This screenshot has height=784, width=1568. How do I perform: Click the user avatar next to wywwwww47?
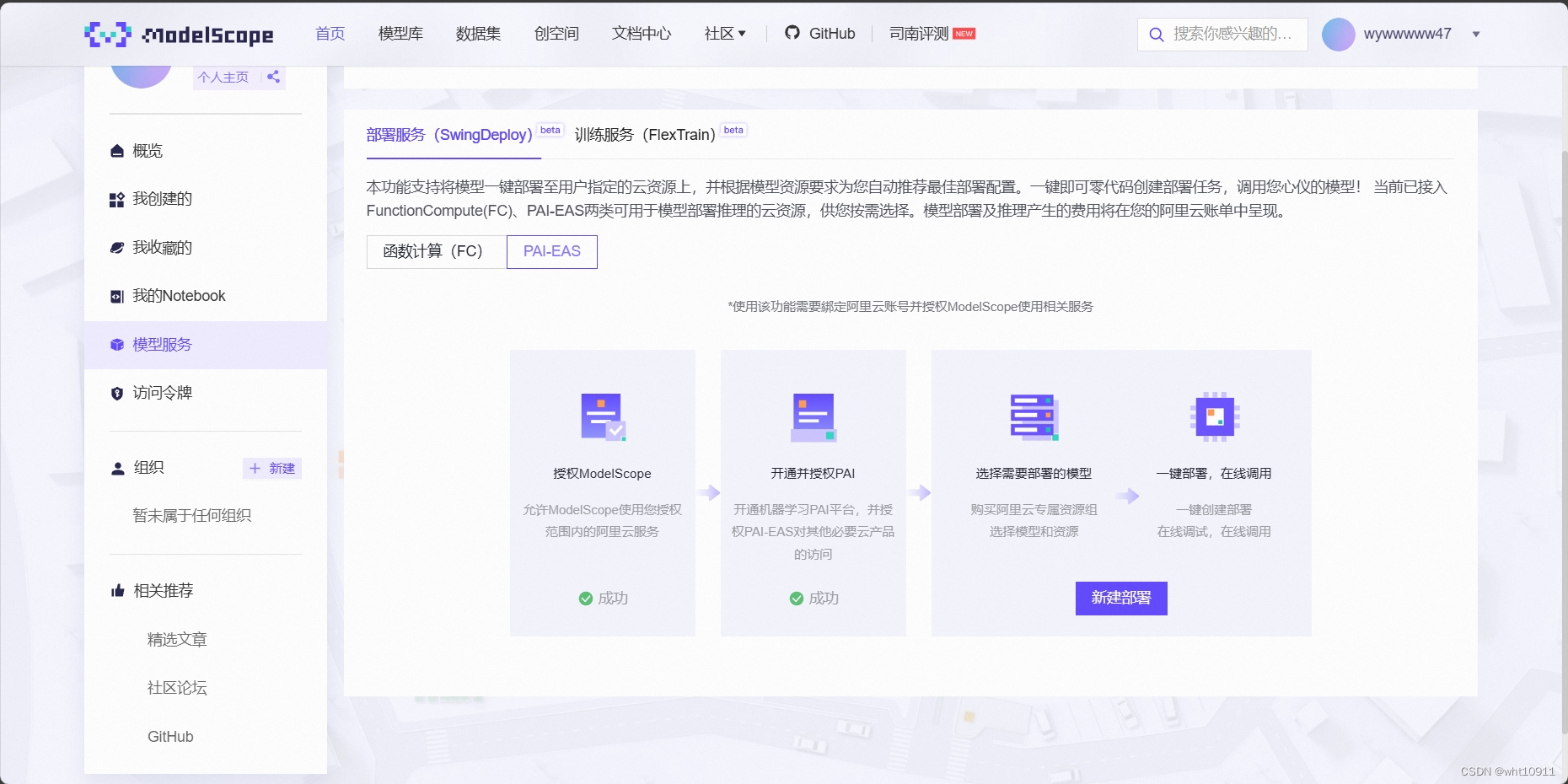tap(1338, 35)
